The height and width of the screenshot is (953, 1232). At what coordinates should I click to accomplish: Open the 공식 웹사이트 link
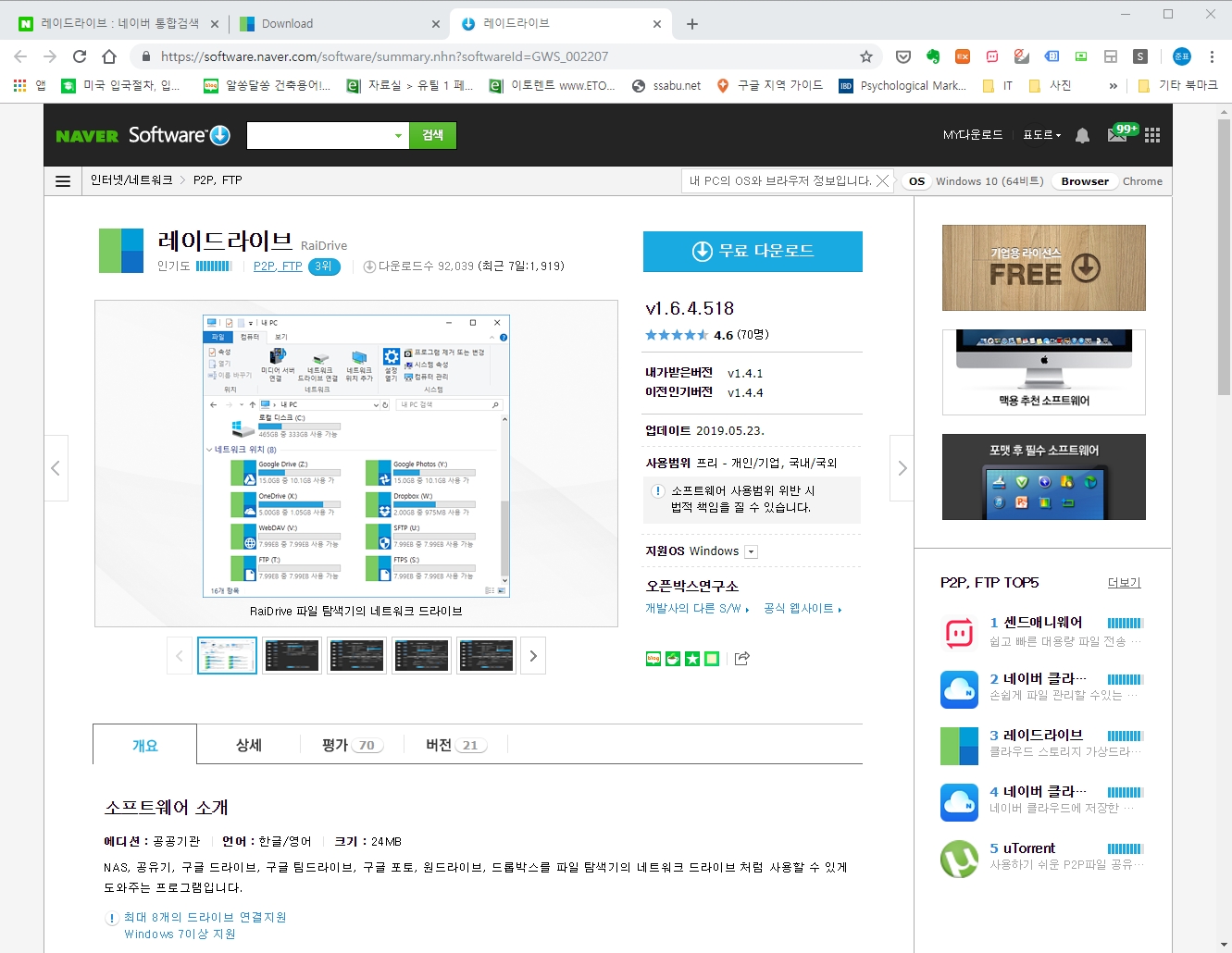803,609
